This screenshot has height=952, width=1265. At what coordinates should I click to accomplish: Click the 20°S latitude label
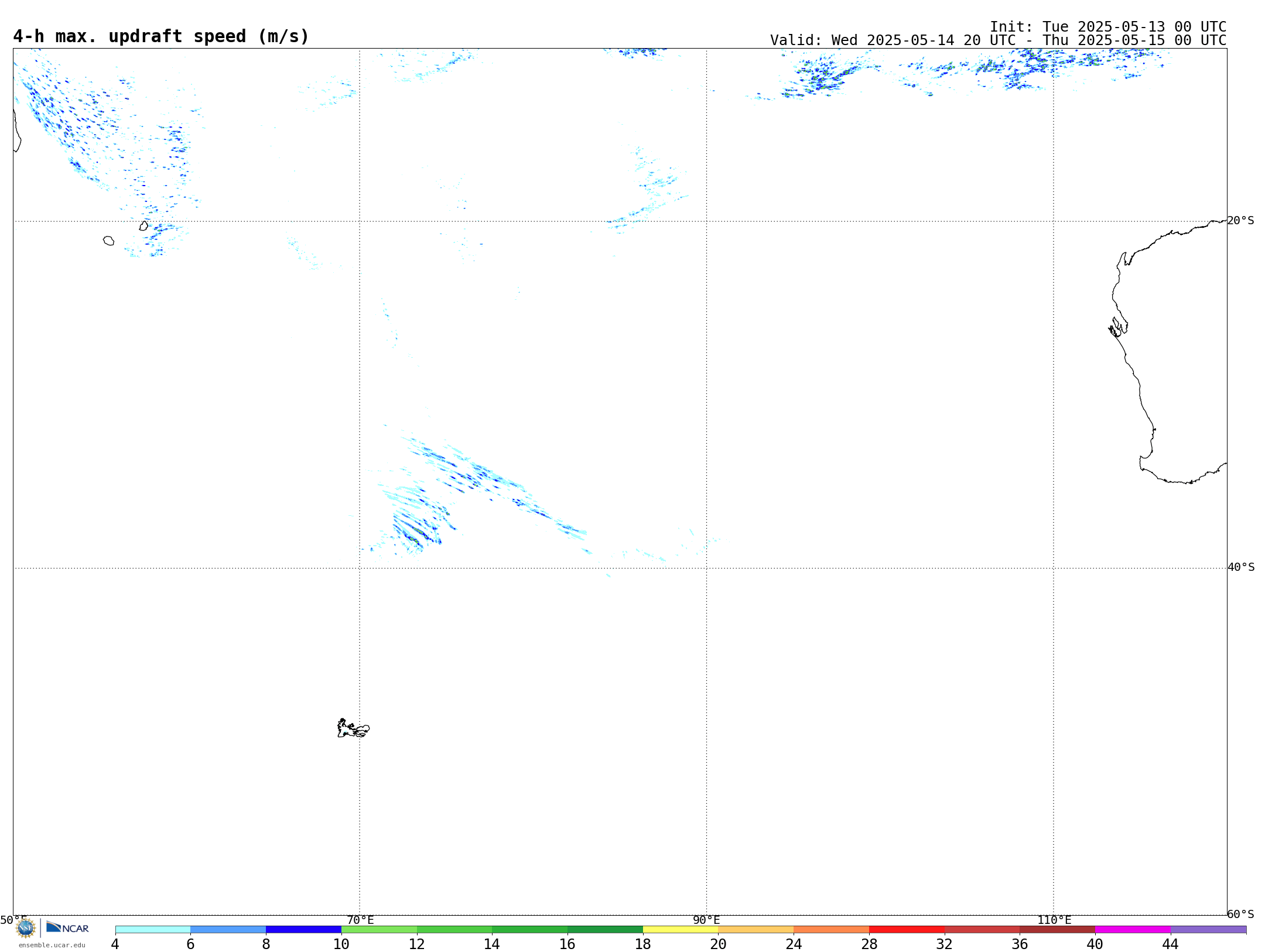[x=1240, y=221]
